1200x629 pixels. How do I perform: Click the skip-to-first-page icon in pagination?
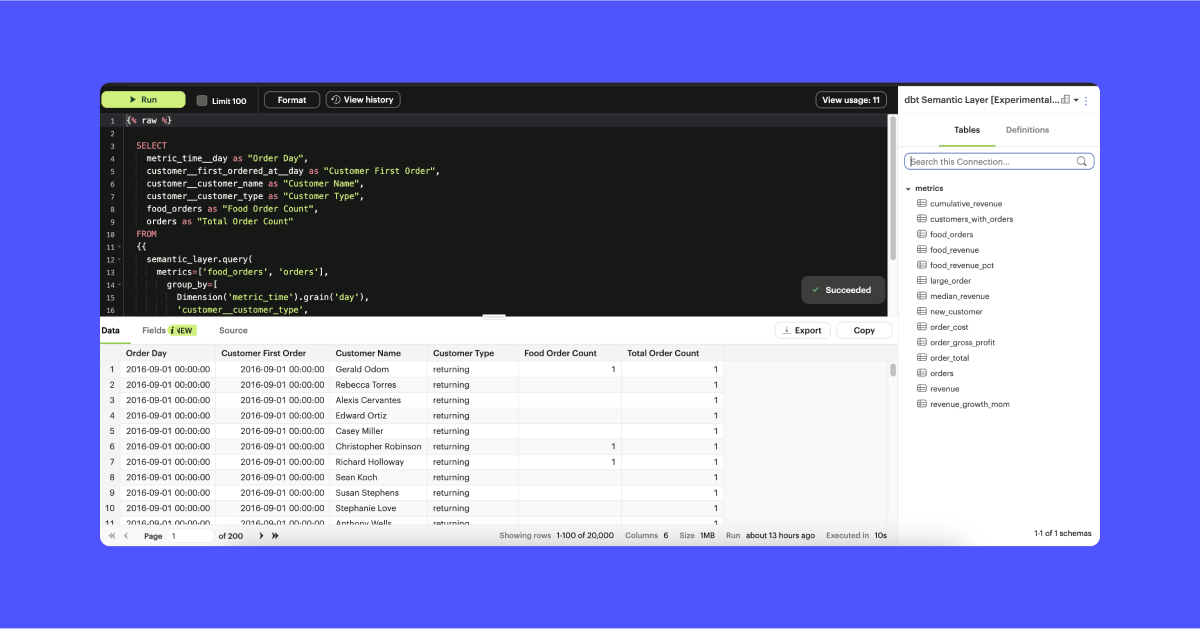coord(112,535)
